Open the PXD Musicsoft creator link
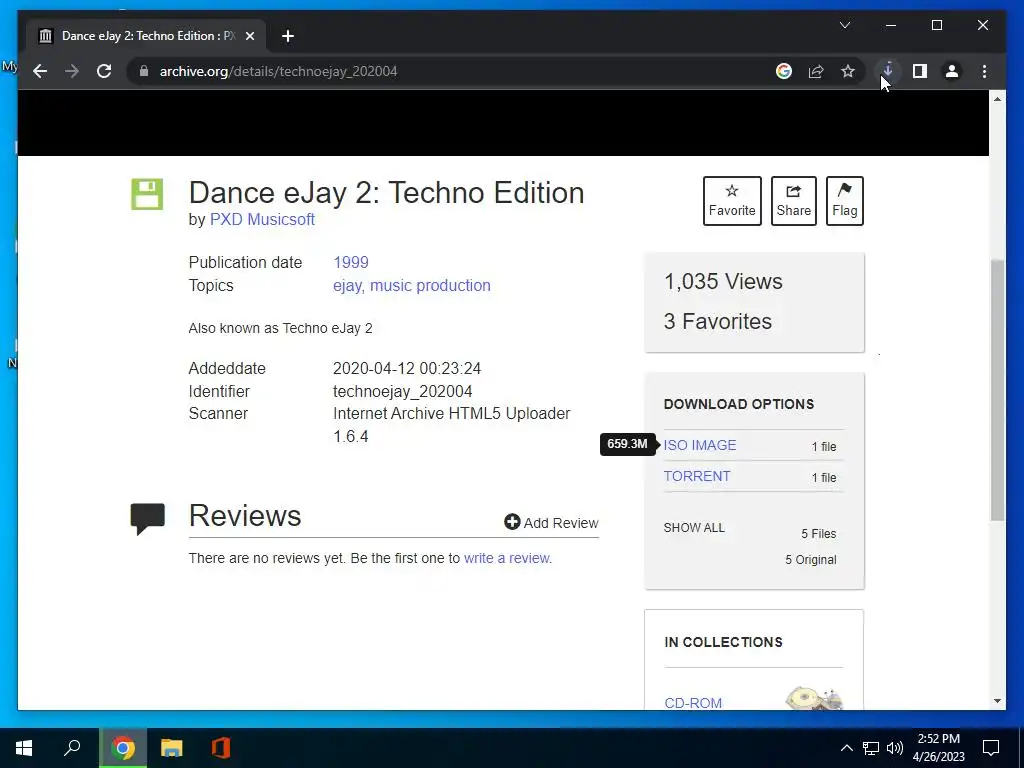 [262, 219]
